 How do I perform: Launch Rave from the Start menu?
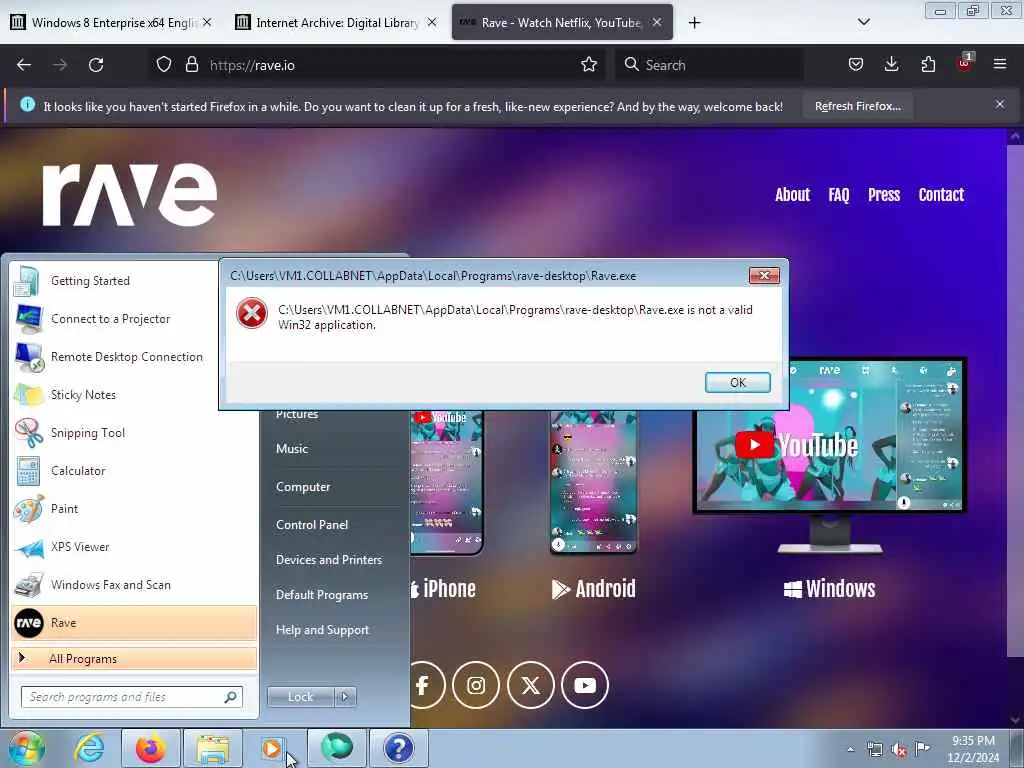click(134, 622)
